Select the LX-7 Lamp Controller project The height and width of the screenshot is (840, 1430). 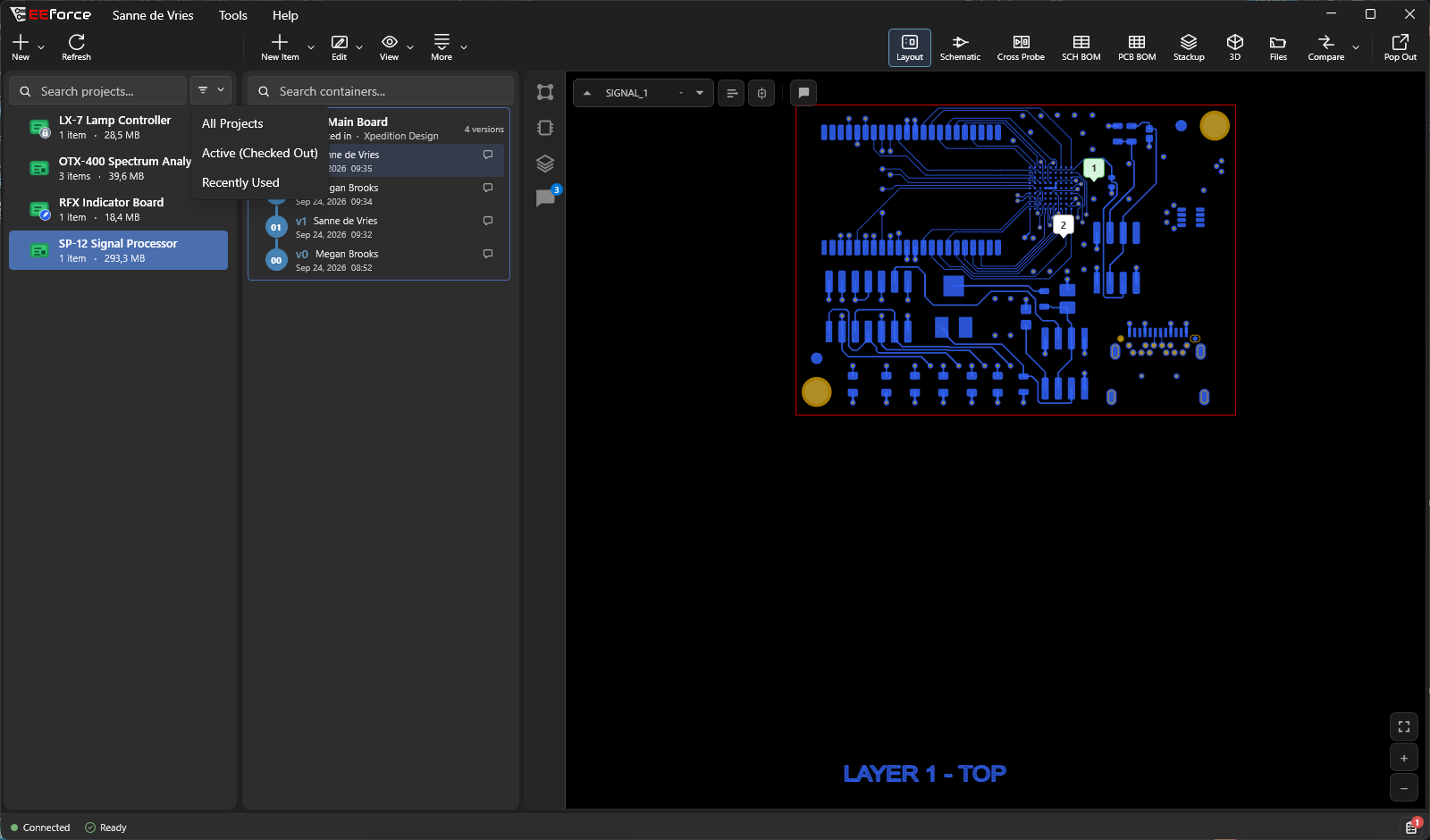point(119,127)
